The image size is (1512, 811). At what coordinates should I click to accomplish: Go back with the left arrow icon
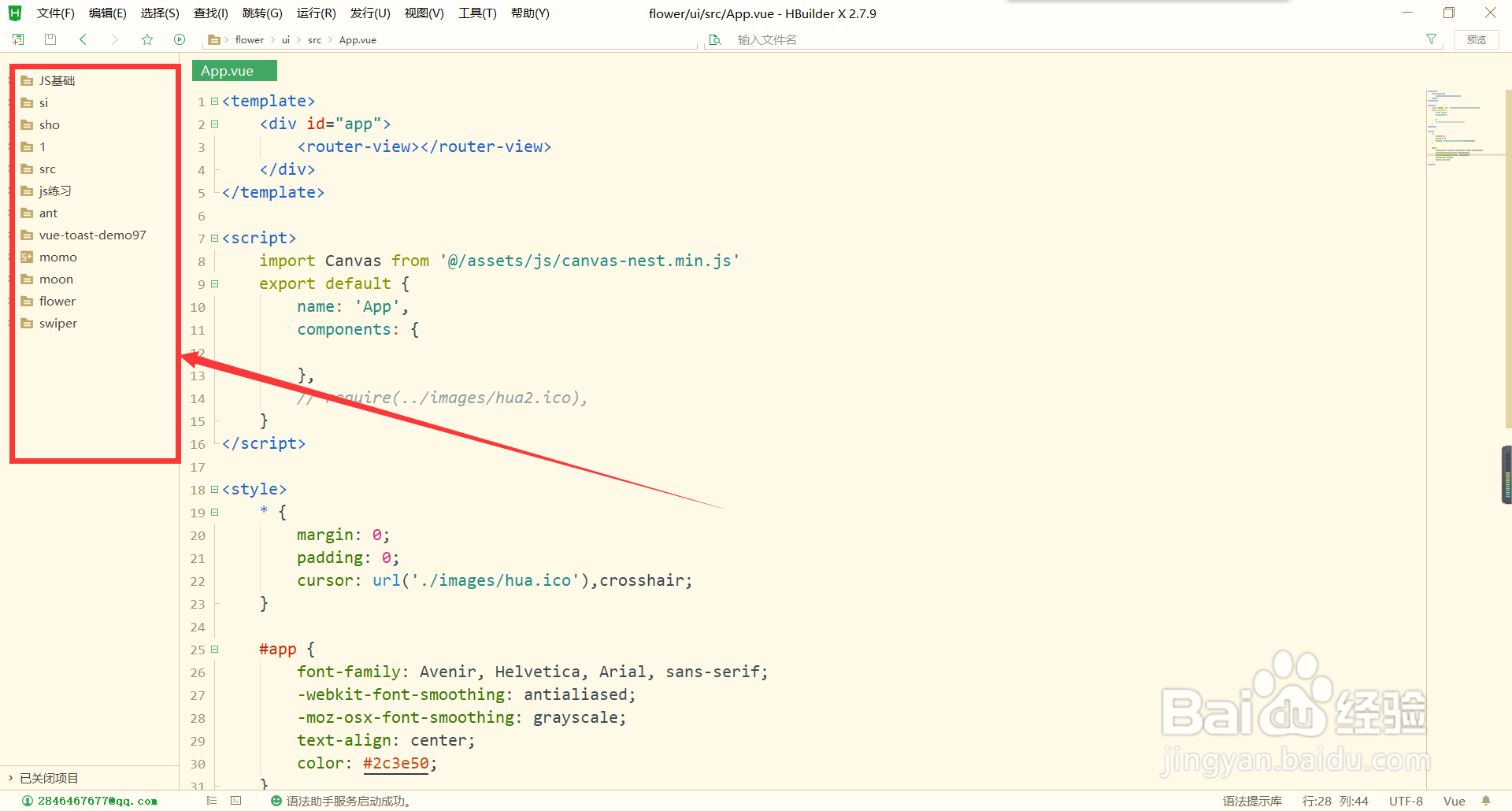click(83, 39)
